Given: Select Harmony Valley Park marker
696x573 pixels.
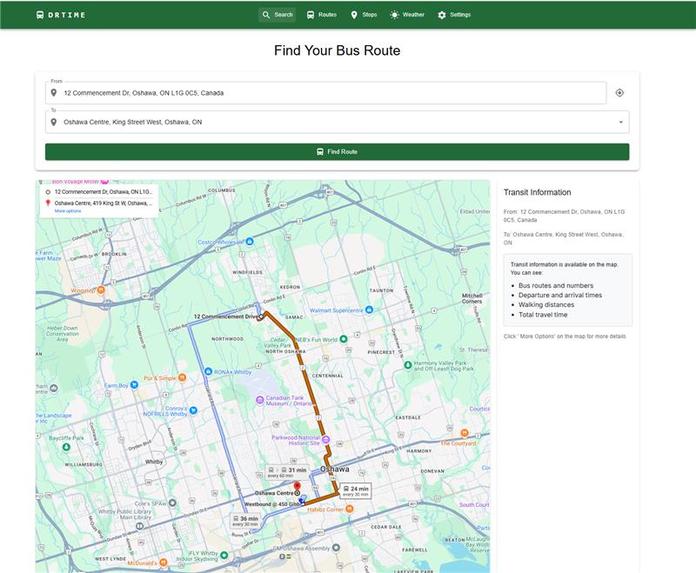Looking at the screenshot, I should (x=408, y=365).
